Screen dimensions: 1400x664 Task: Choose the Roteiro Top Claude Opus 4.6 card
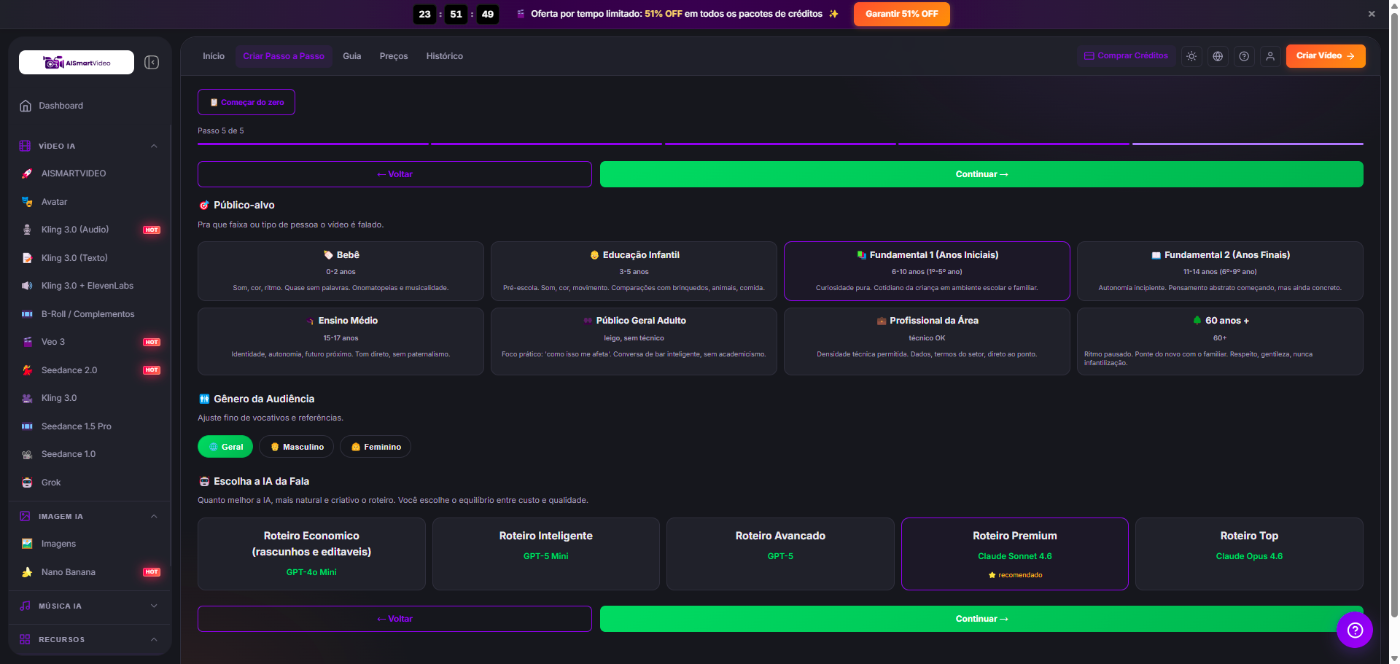[1249, 553]
